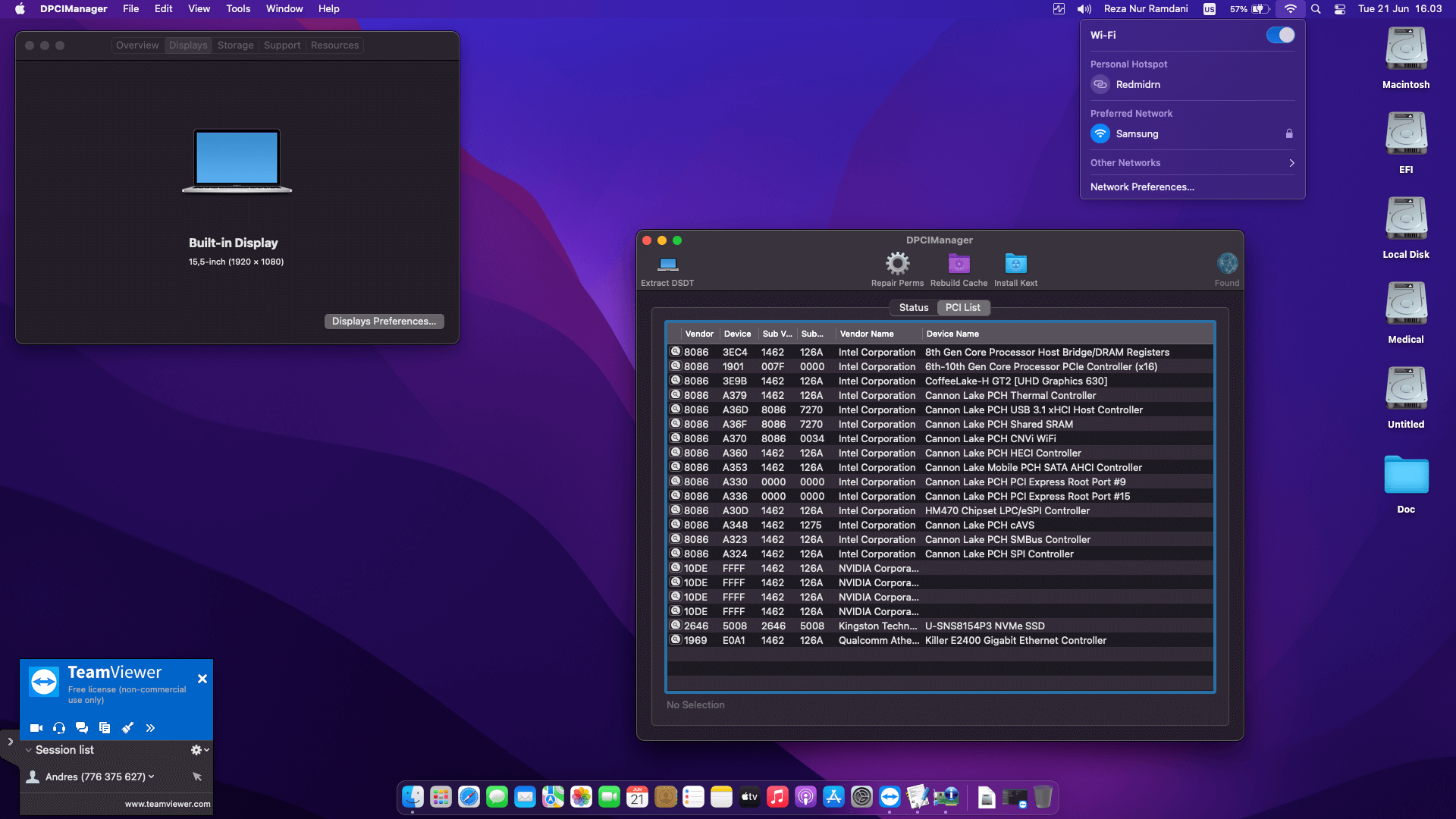Expand the Andres (776 375 627) session dropdown
Image resolution: width=1456 pixels, height=819 pixels.
151,777
